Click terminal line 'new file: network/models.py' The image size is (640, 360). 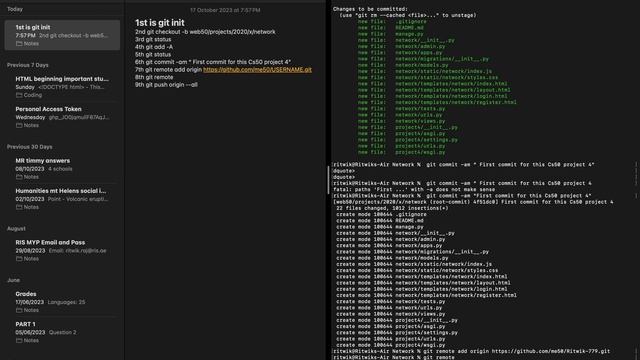click(403, 65)
